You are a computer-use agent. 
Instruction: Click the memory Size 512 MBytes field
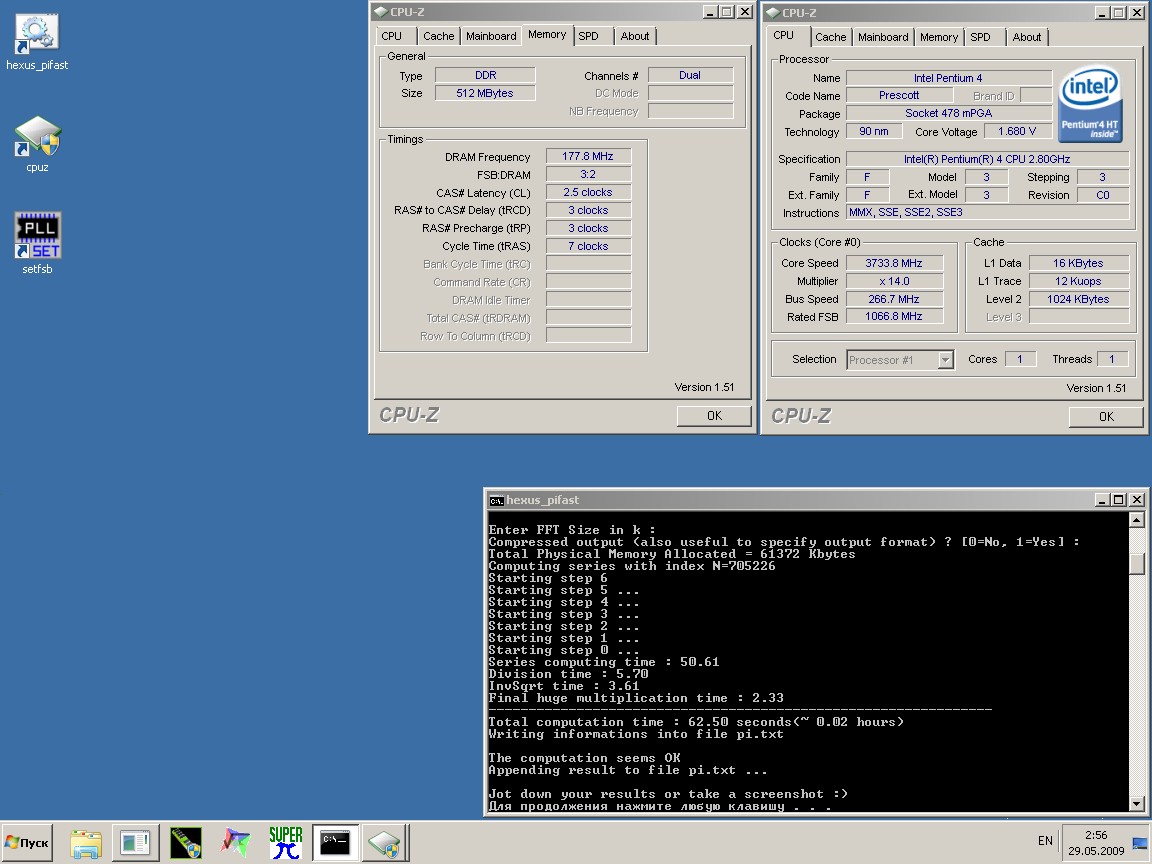click(x=485, y=93)
